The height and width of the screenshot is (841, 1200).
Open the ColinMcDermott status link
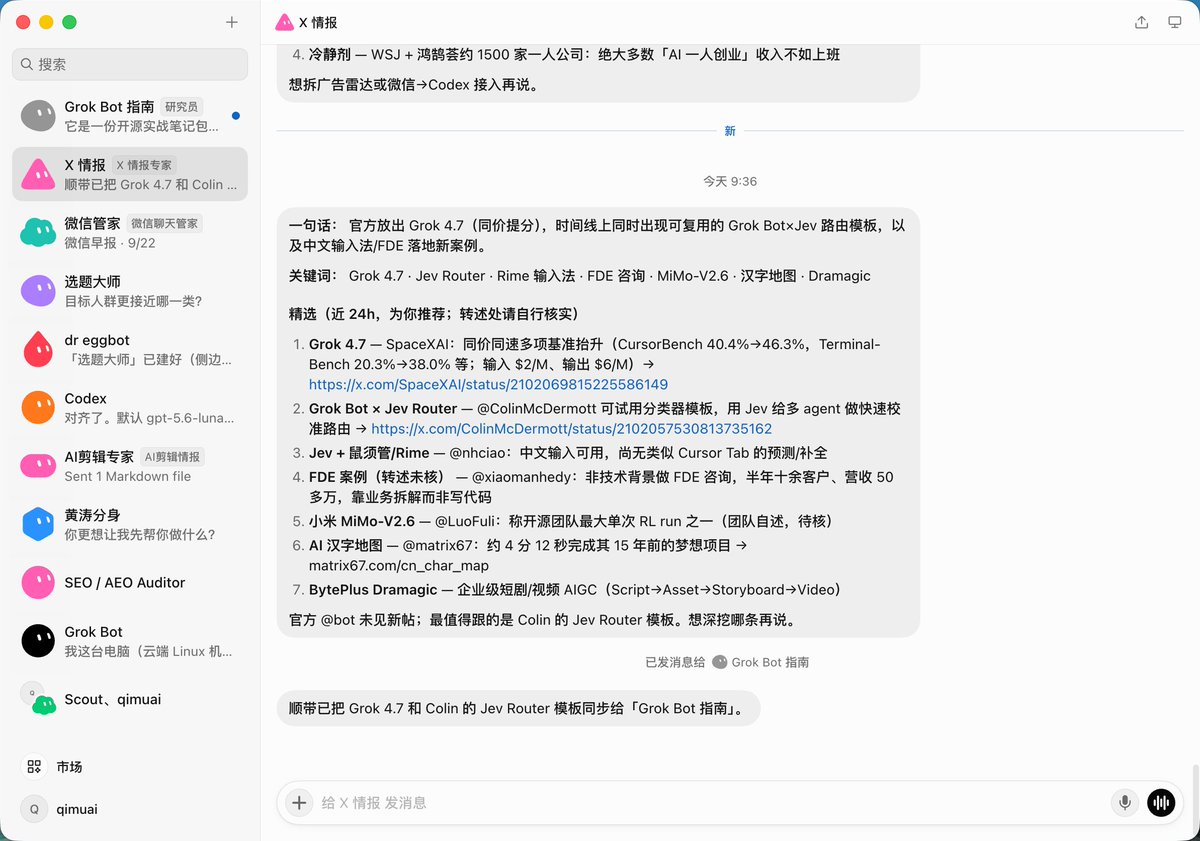pyautogui.click(x=571, y=428)
